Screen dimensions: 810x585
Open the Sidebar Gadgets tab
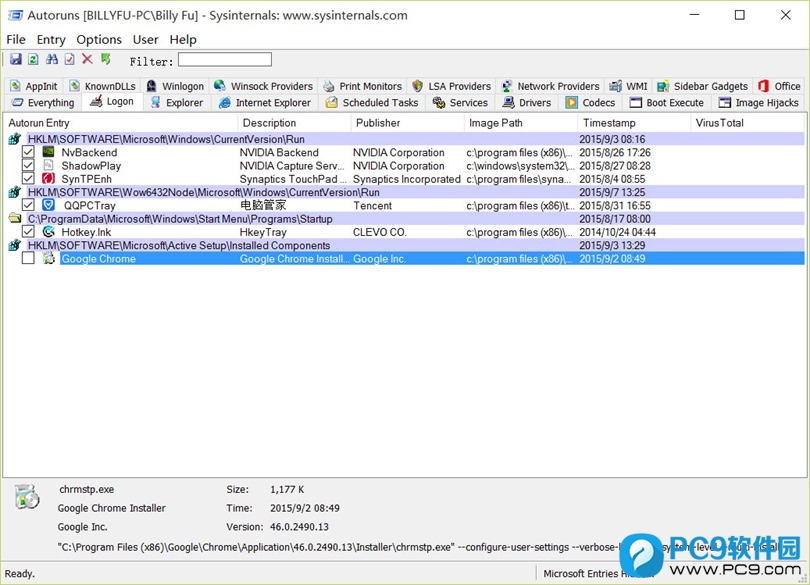pyautogui.click(x=703, y=86)
